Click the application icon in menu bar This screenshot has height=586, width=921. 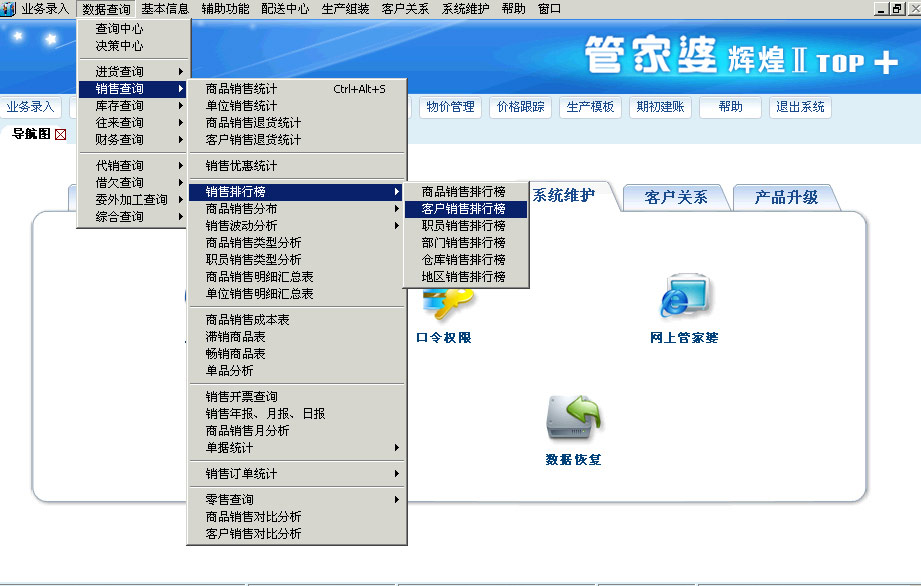coord(8,9)
